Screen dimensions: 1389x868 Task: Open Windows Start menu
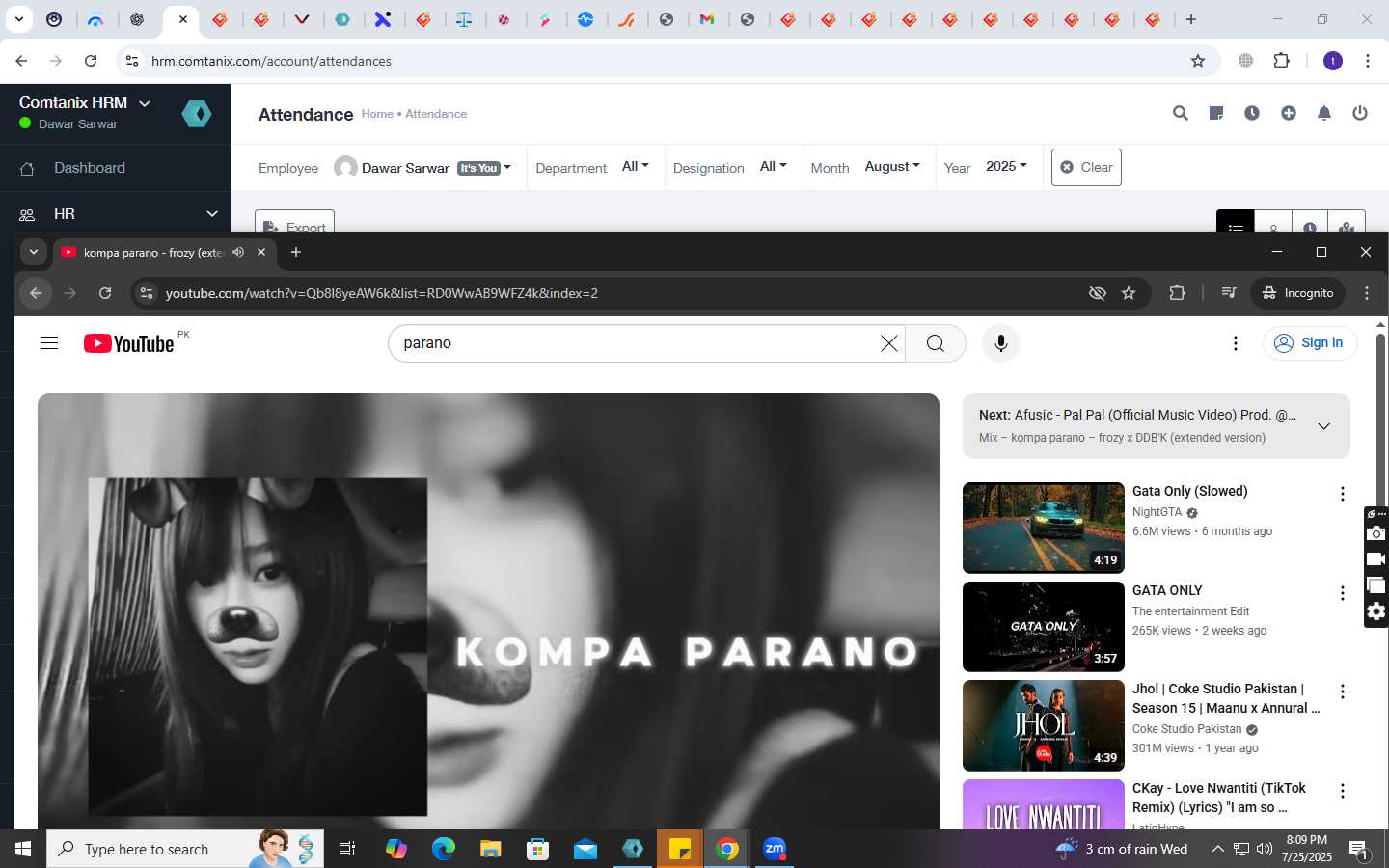23,849
